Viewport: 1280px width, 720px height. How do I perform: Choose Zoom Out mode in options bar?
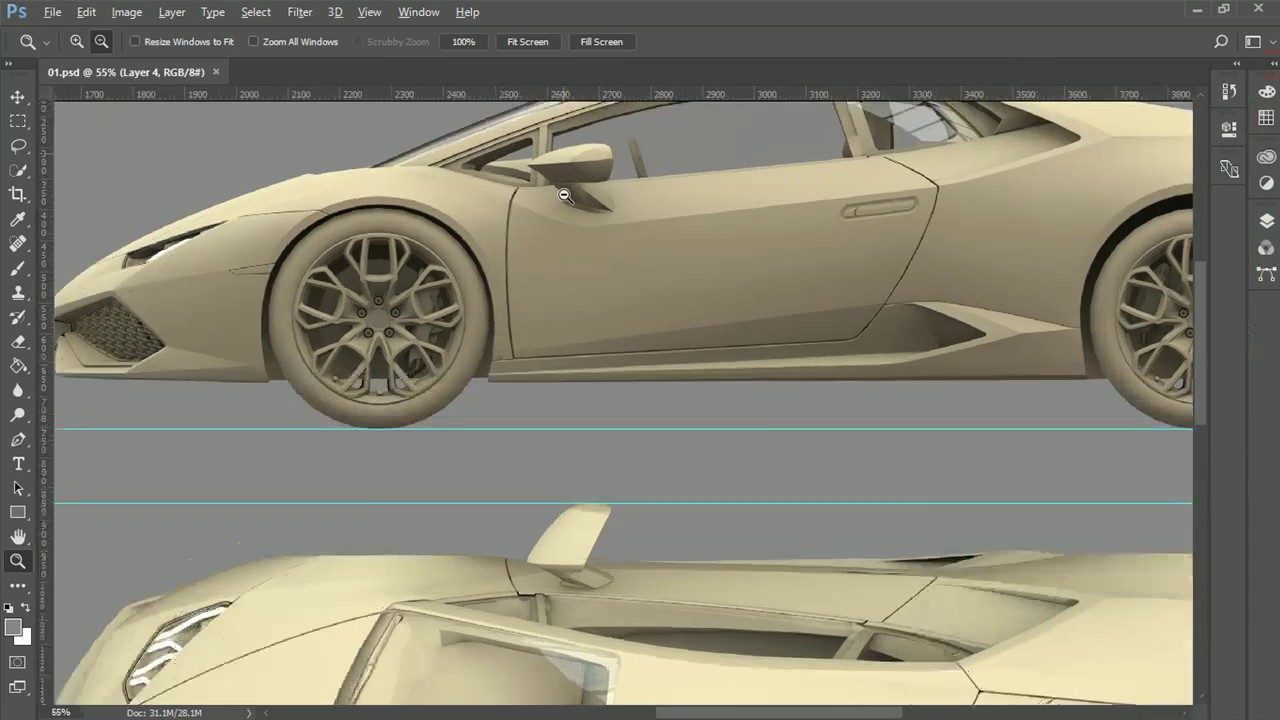coord(101,42)
